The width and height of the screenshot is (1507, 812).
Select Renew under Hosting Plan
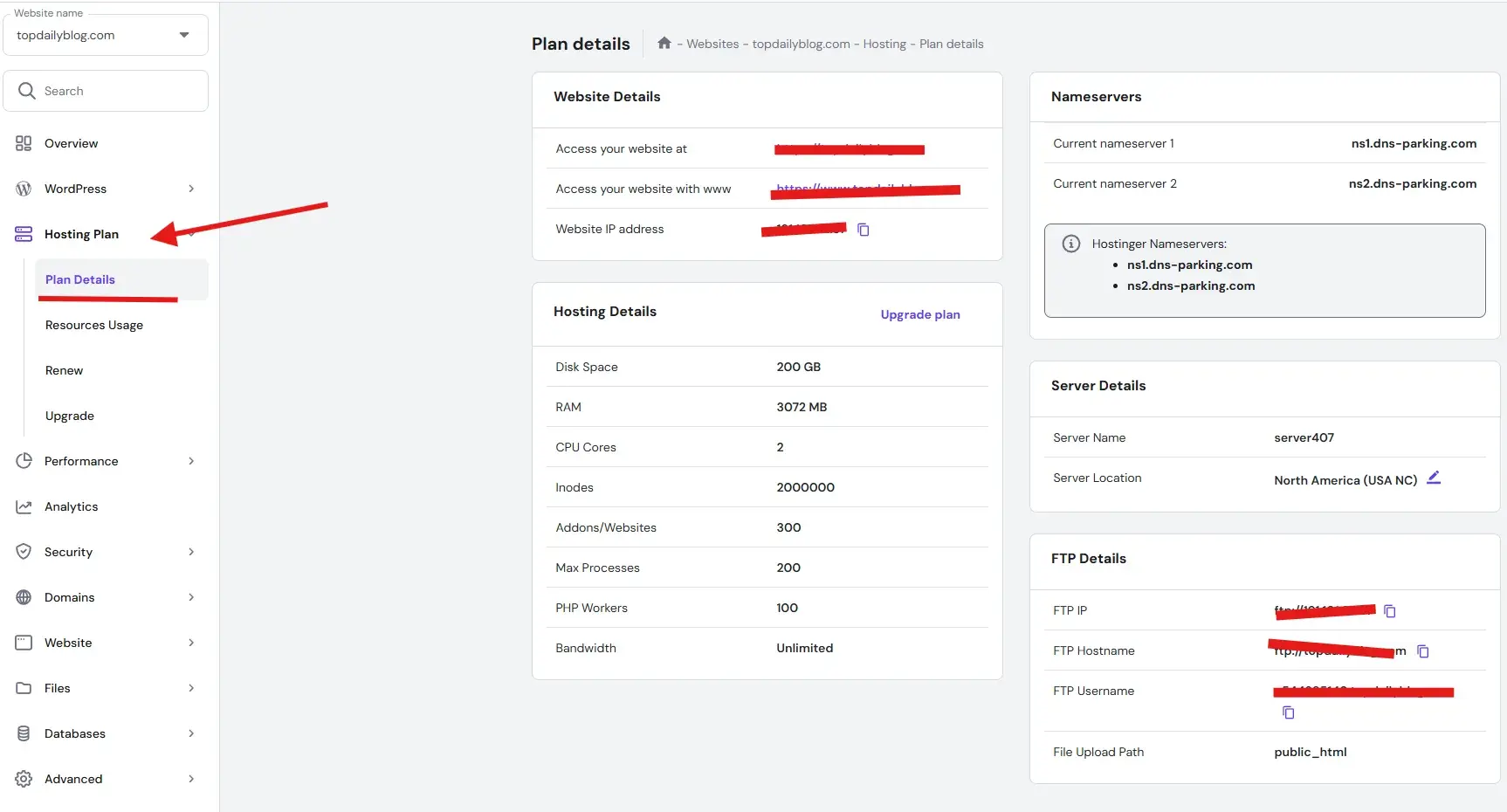pyautogui.click(x=65, y=370)
